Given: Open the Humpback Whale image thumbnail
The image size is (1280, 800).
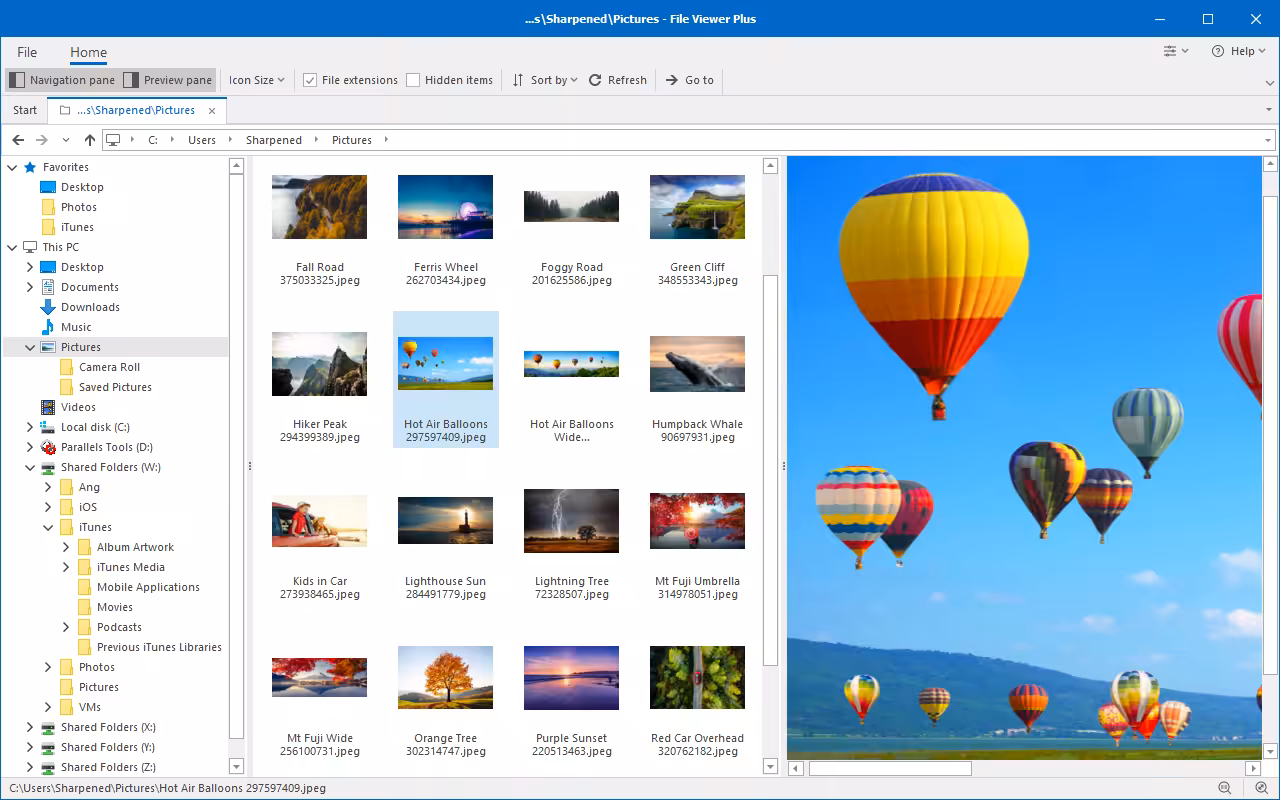Looking at the screenshot, I should point(697,364).
